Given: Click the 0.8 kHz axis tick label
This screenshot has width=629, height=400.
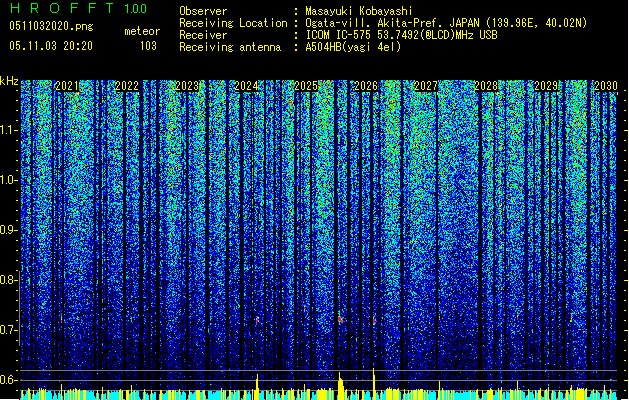Looking at the screenshot, I should click(x=8, y=280).
